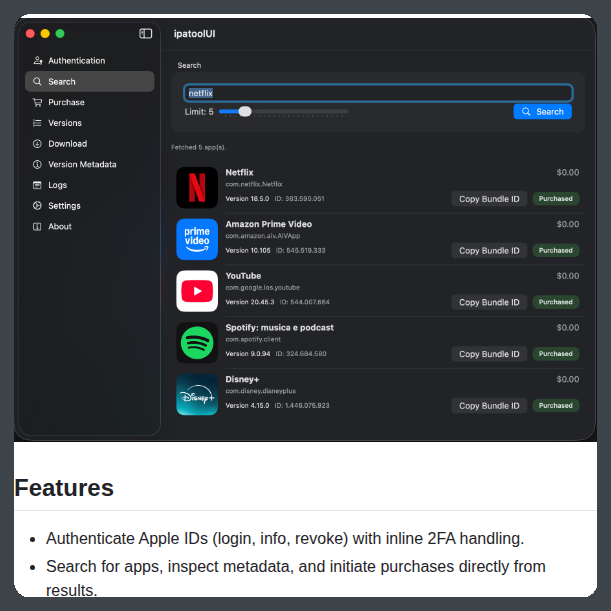Click the Amazon Prime Video title
The height and width of the screenshot is (611, 611).
point(268,224)
